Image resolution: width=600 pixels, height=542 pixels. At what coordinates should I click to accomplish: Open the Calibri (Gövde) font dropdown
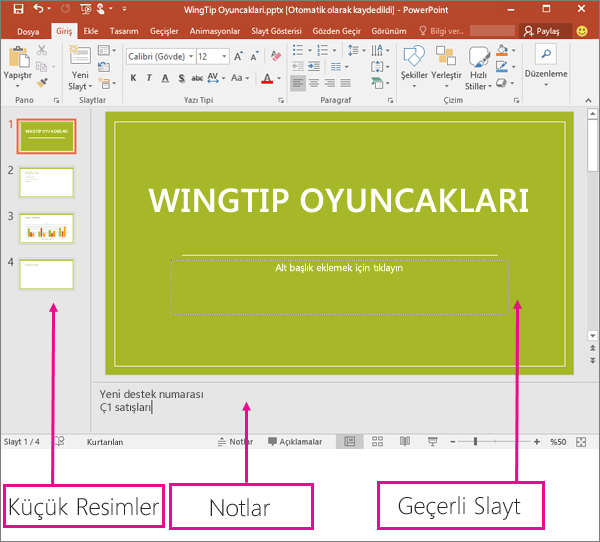pyautogui.click(x=191, y=57)
